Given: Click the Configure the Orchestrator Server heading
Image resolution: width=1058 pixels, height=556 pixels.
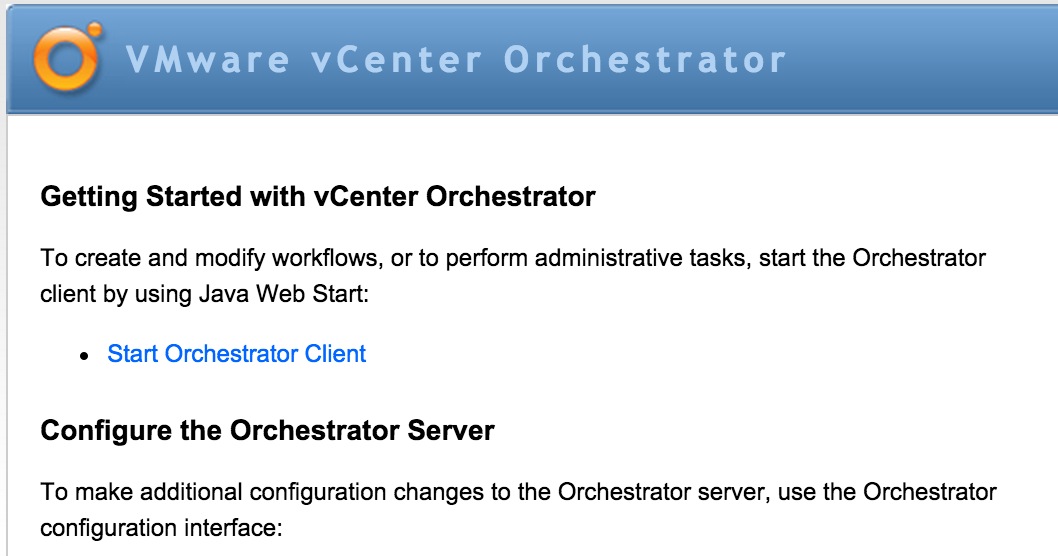Looking at the screenshot, I should coord(267,431).
